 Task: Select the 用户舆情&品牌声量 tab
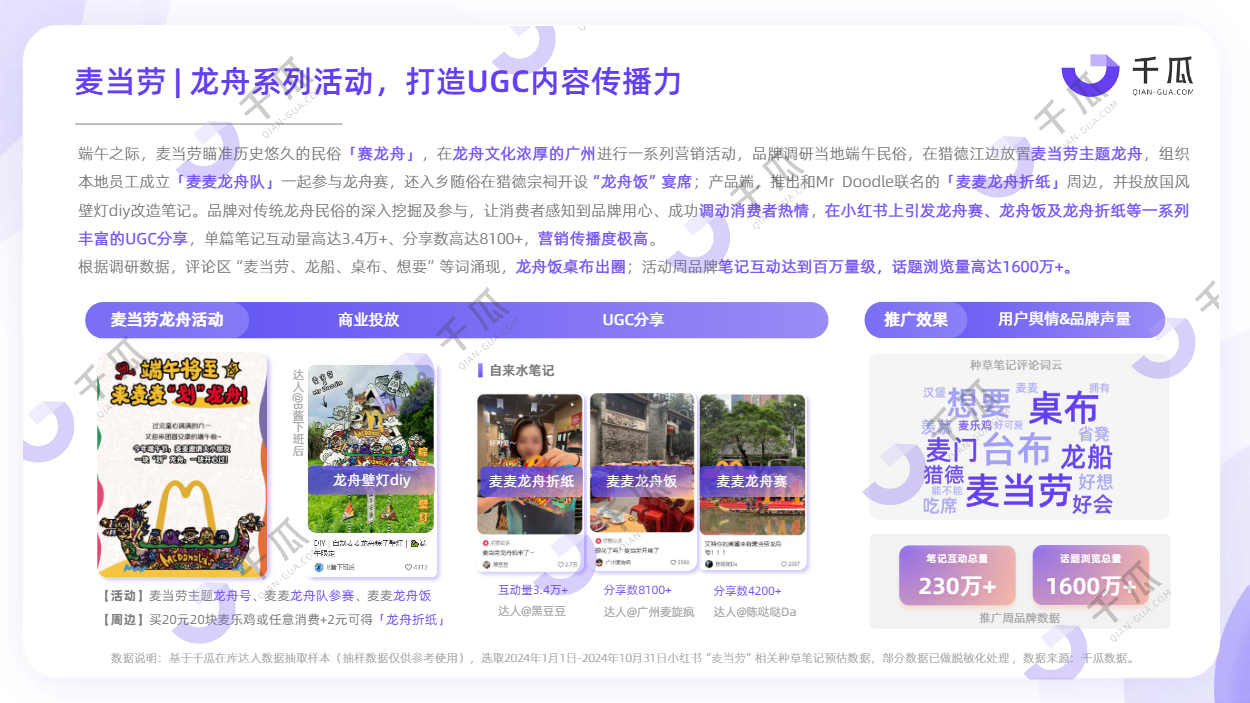1064,319
